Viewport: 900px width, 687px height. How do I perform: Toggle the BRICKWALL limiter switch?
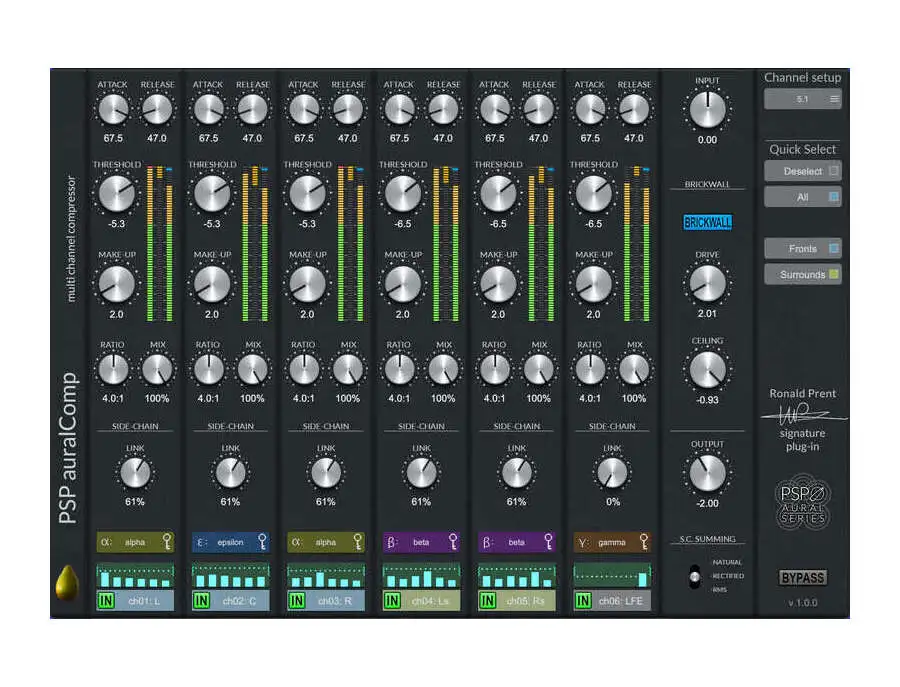coord(707,222)
